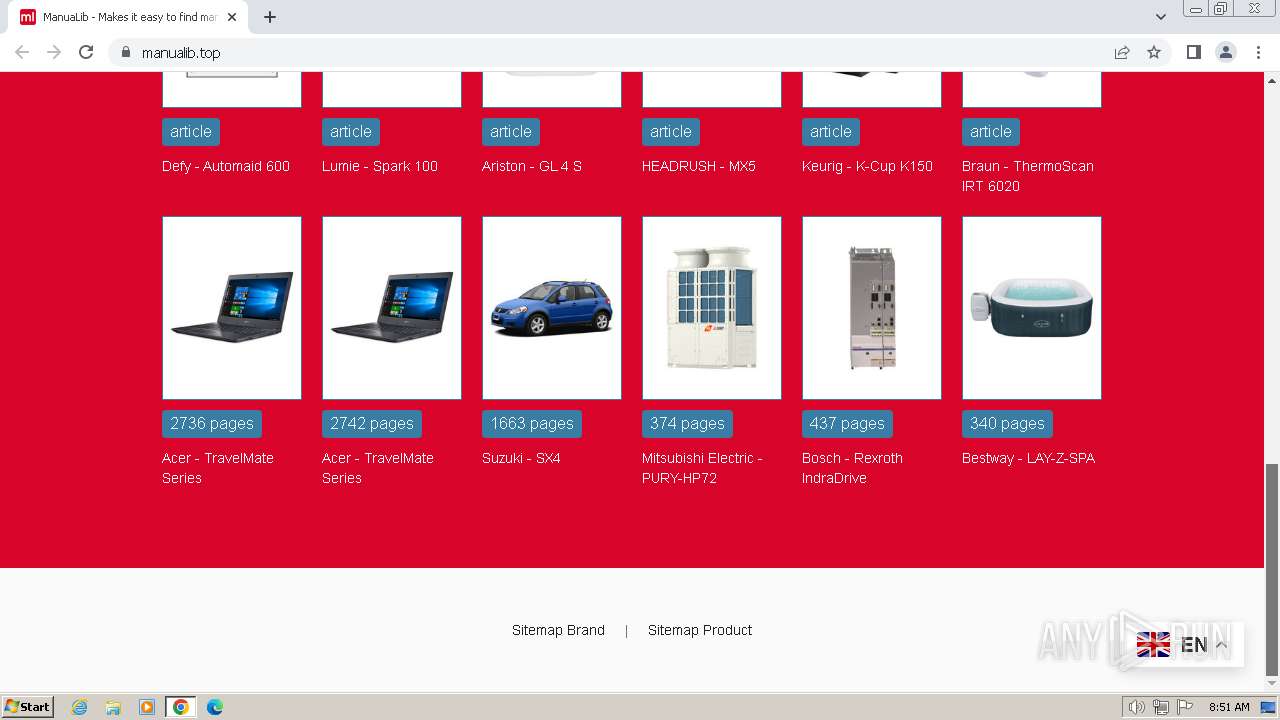Bookmark this tab with the star

coord(1154,52)
